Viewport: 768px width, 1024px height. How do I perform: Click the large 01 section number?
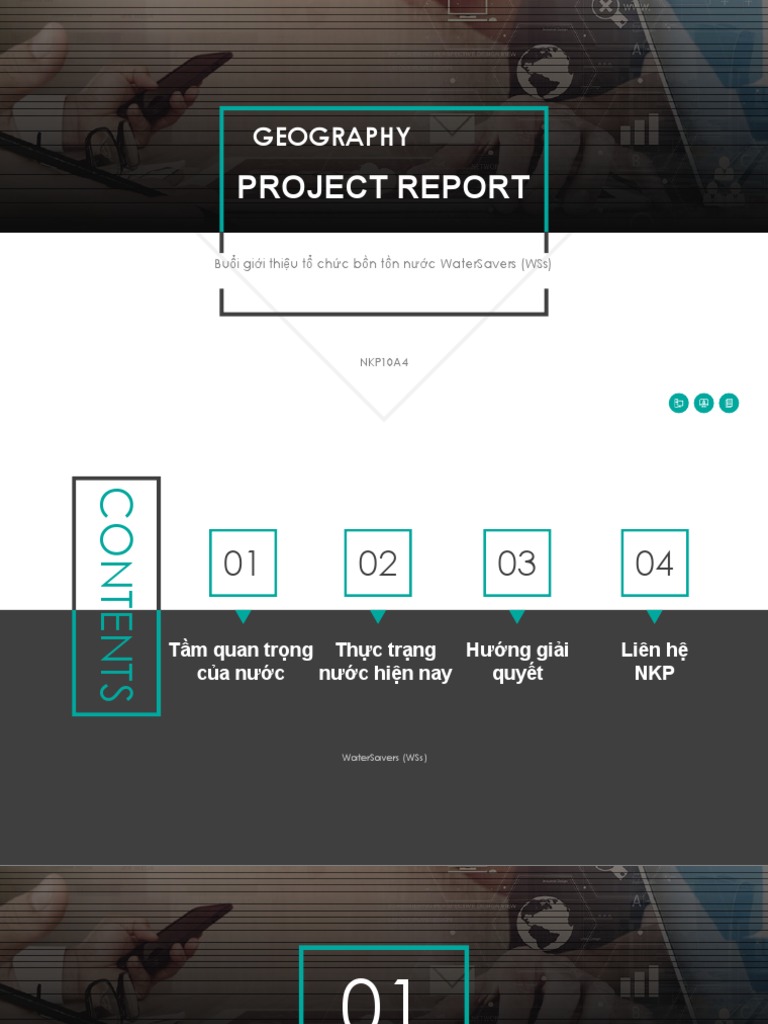378,1000
